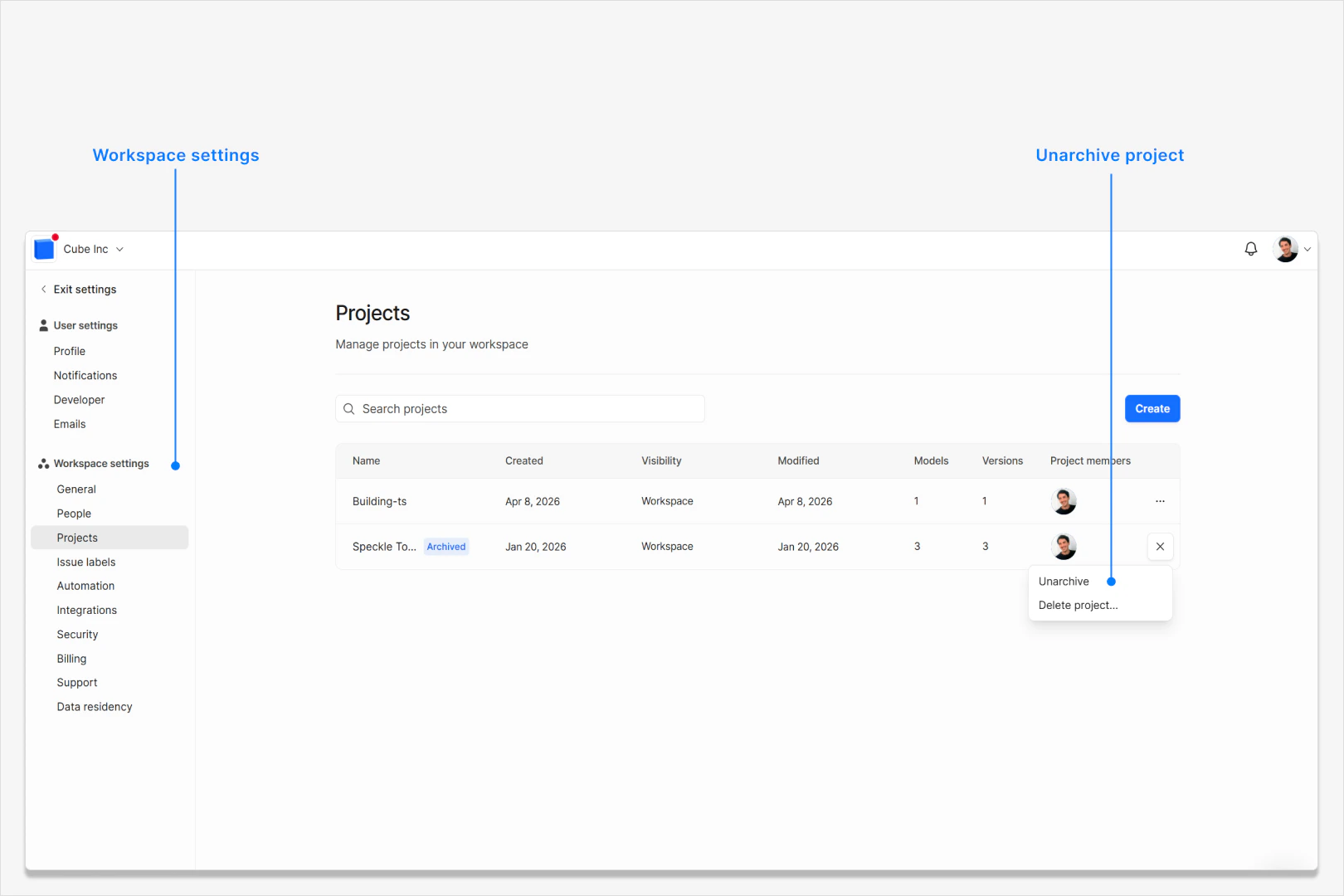Click the project member avatar on Building-ts
The image size is (1344, 896).
pyautogui.click(x=1064, y=501)
